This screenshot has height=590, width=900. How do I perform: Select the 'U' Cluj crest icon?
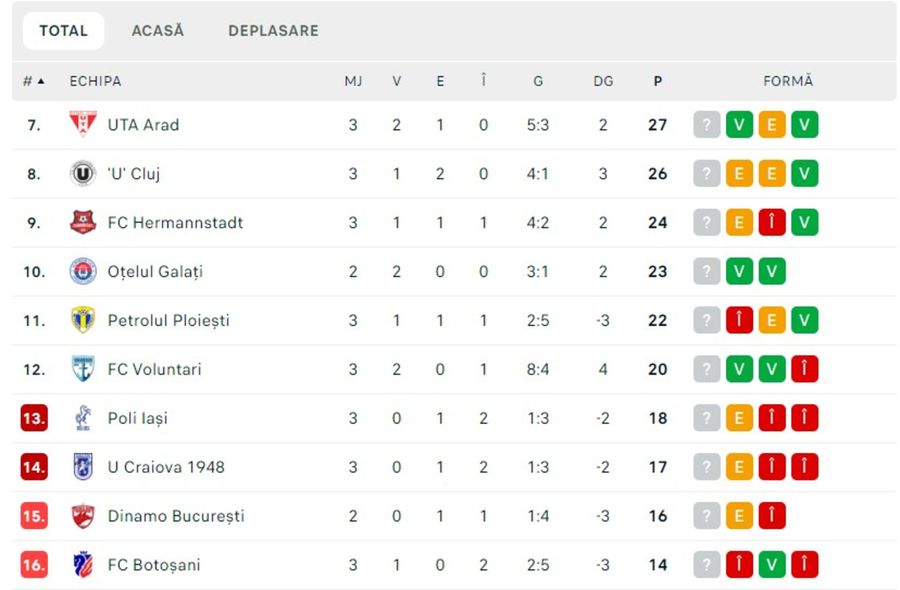click(x=84, y=173)
